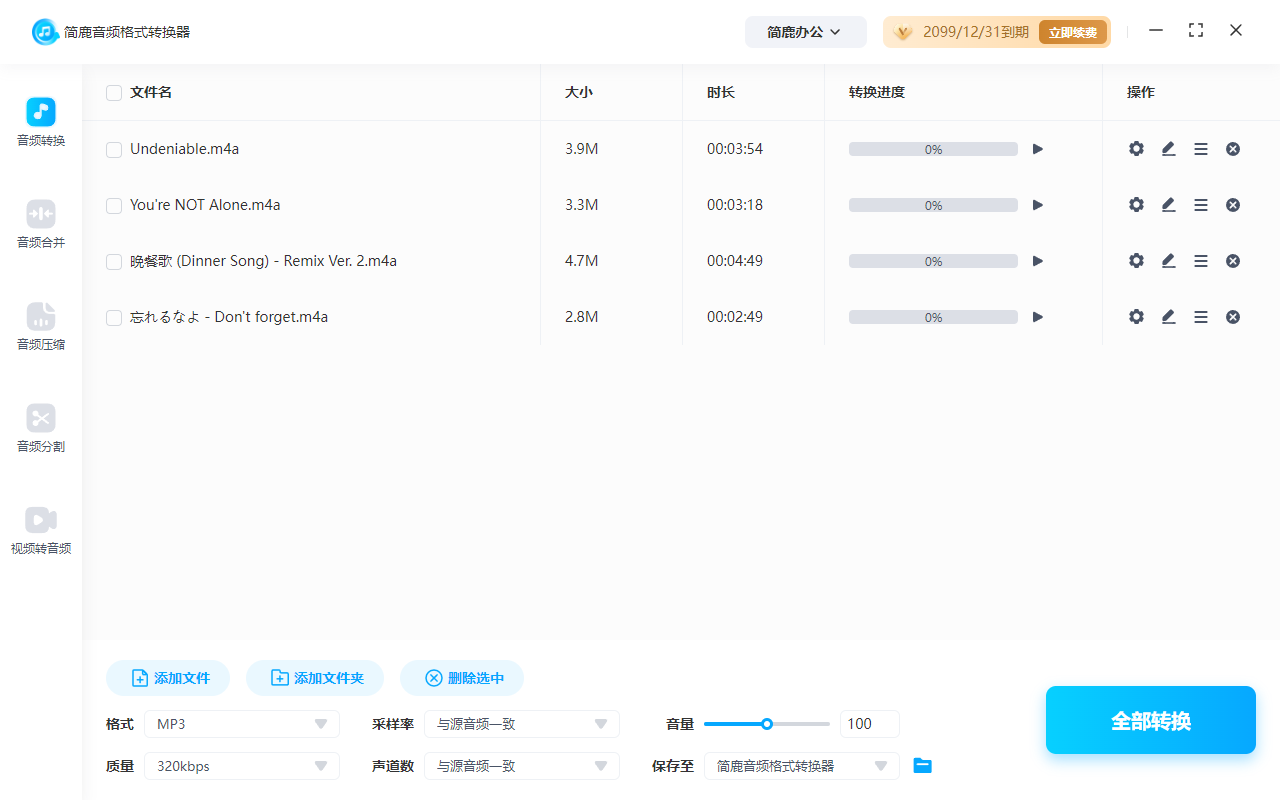The height and width of the screenshot is (800, 1280).
Task: Open settings gear for Undeniable.m4a
Action: pyautogui.click(x=1136, y=148)
